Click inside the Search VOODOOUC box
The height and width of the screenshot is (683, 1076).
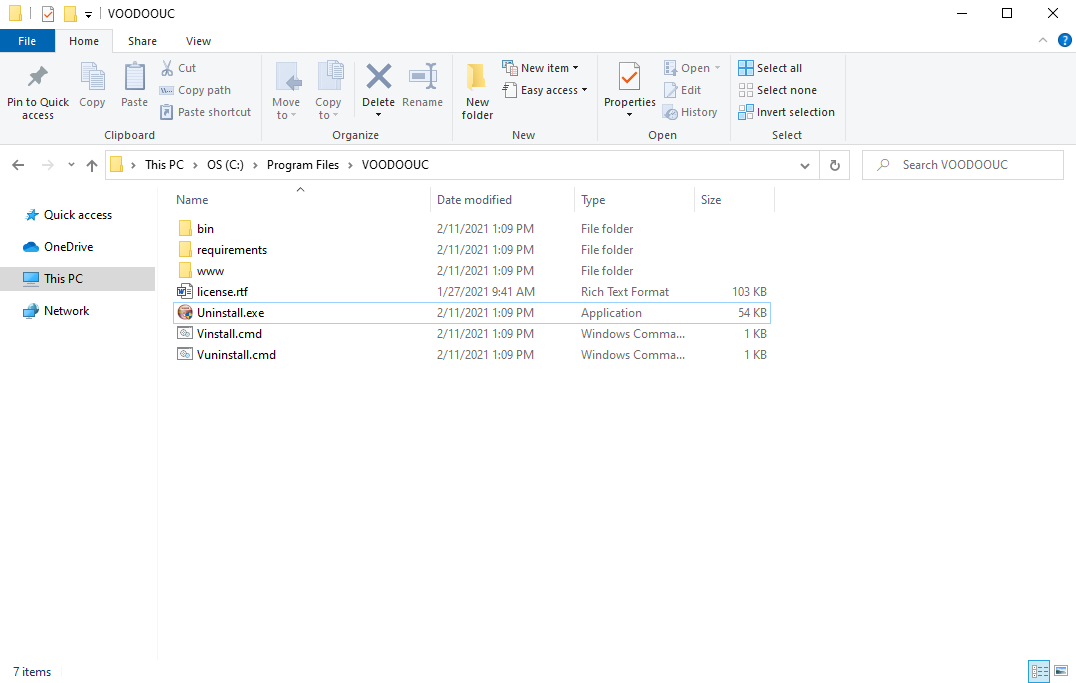coord(962,164)
